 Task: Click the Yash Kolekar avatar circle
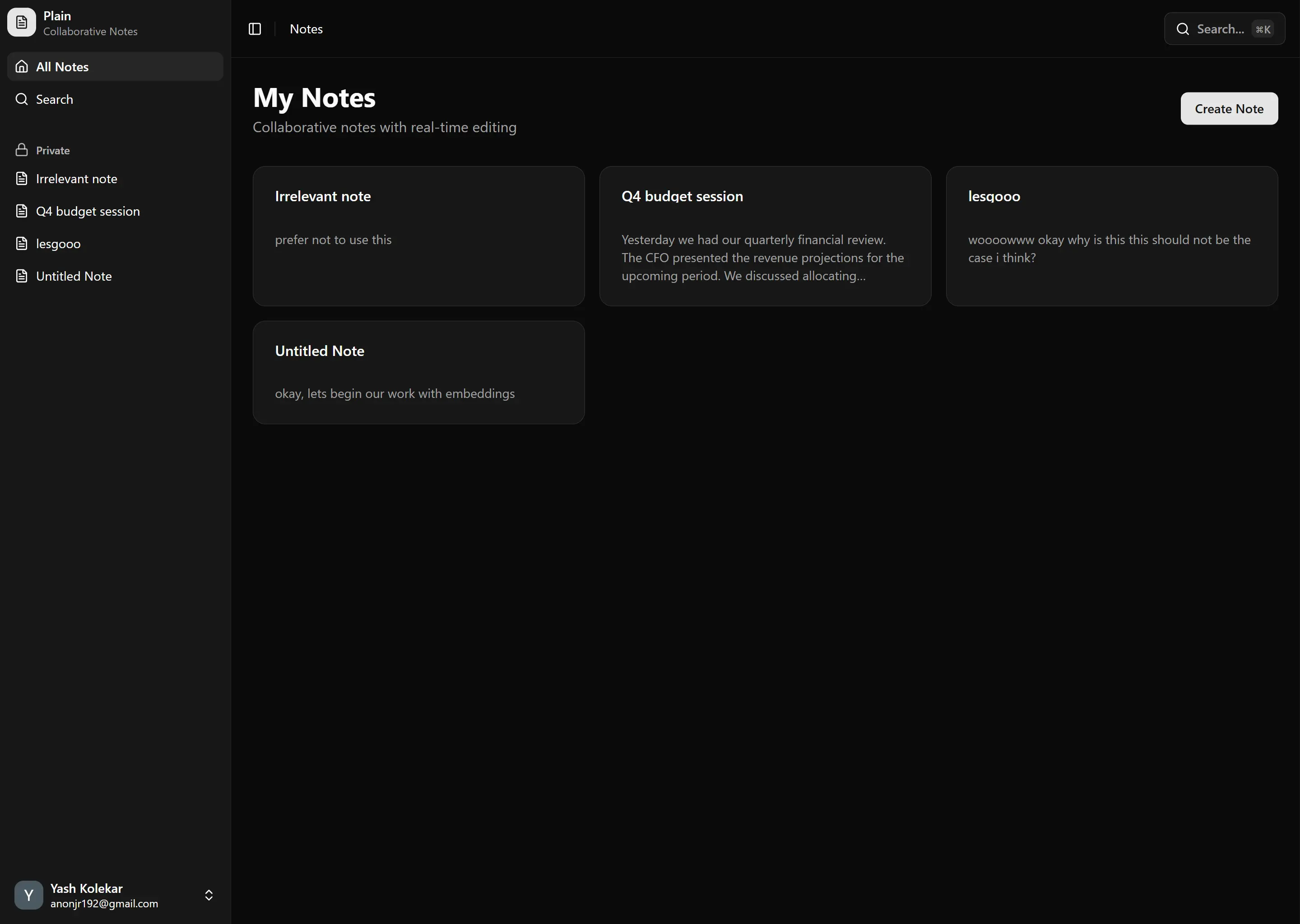[28, 894]
